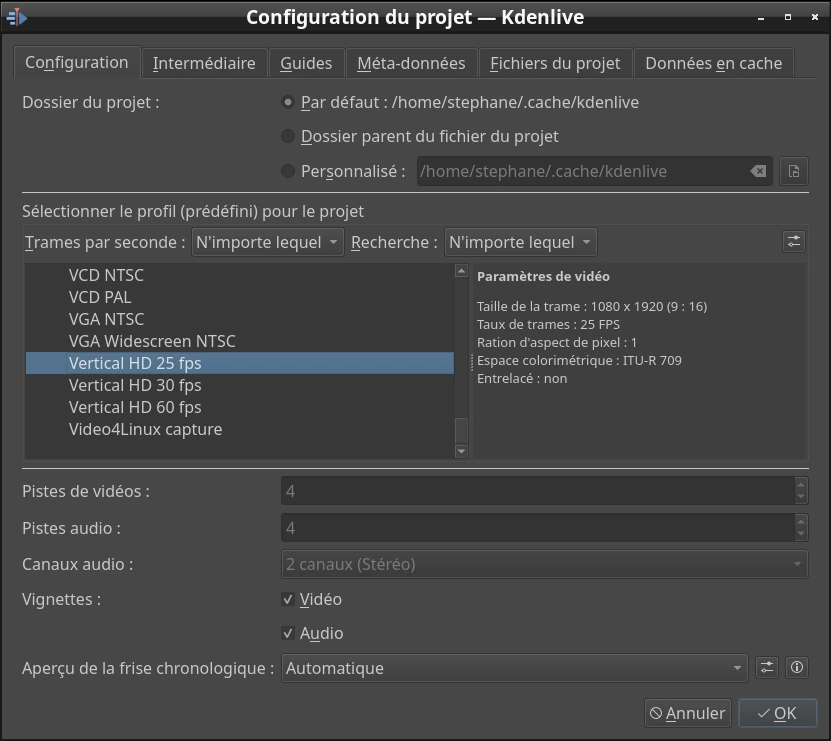
Task: Open profile management settings icon
Action: click(793, 242)
